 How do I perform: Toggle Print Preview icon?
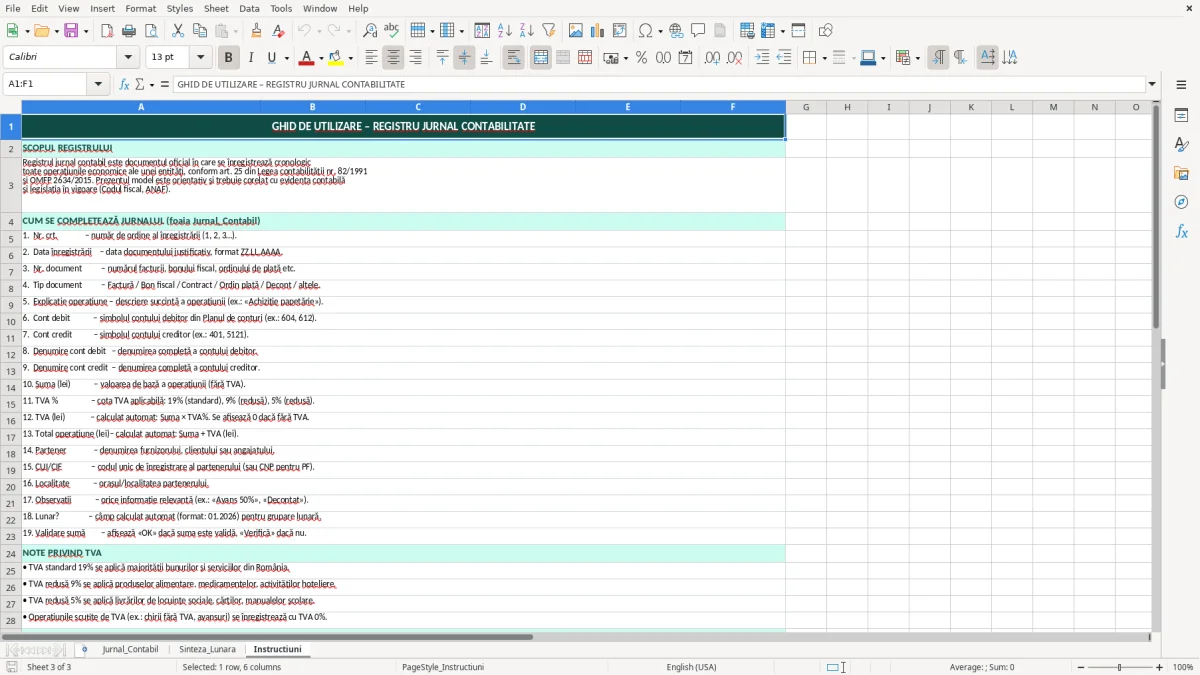point(149,31)
